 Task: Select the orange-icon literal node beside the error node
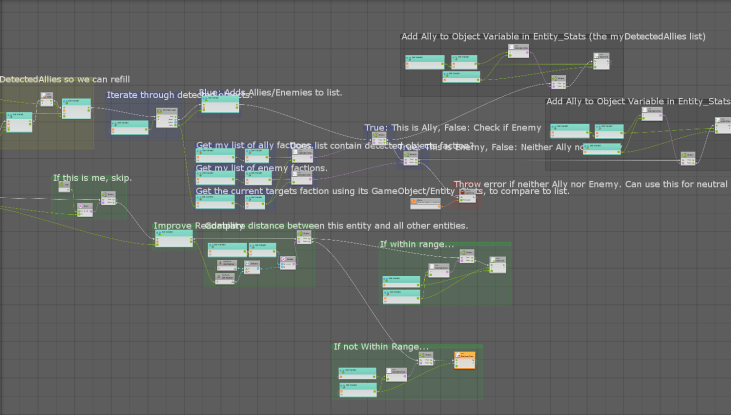click(425, 203)
